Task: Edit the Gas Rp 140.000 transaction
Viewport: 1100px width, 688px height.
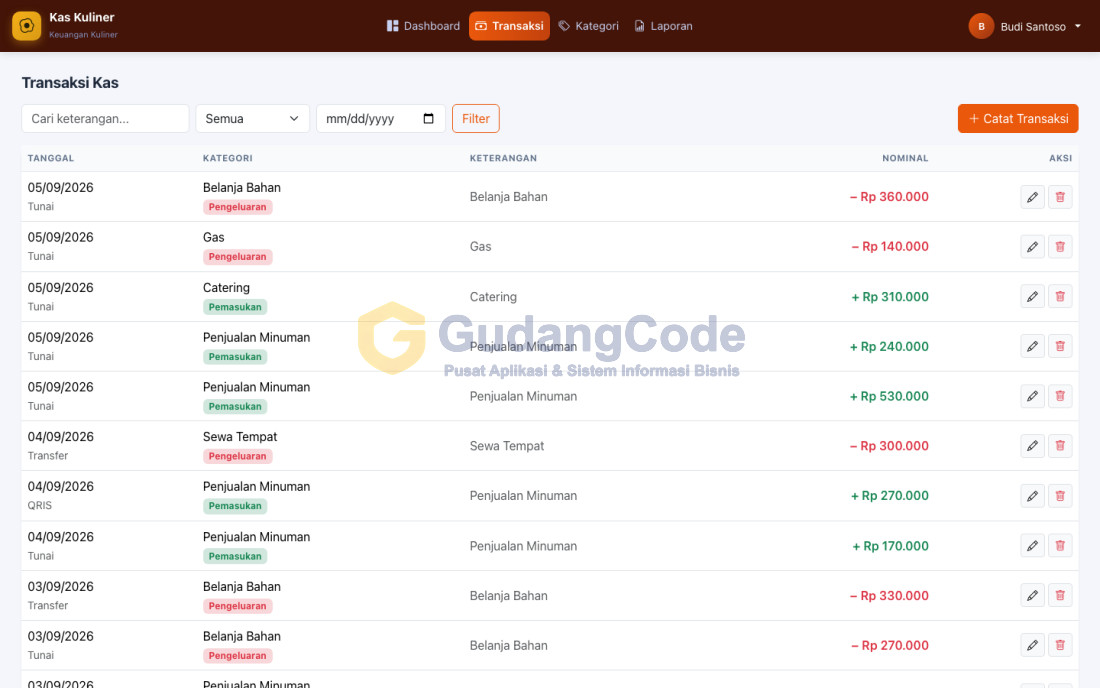Action: click(x=1033, y=247)
